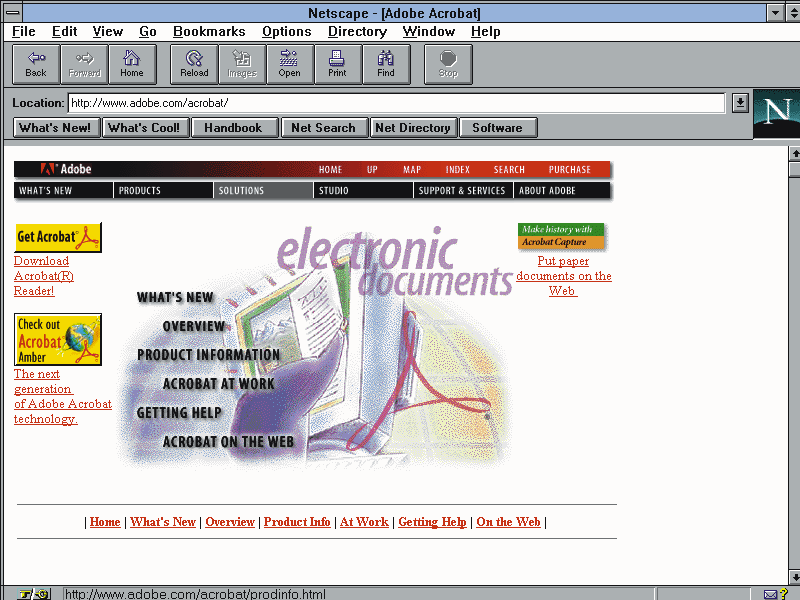This screenshot has height=600, width=800.
Task: Click ACROBAT ON THE WEB image text
Action: click(x=228, y=442)
